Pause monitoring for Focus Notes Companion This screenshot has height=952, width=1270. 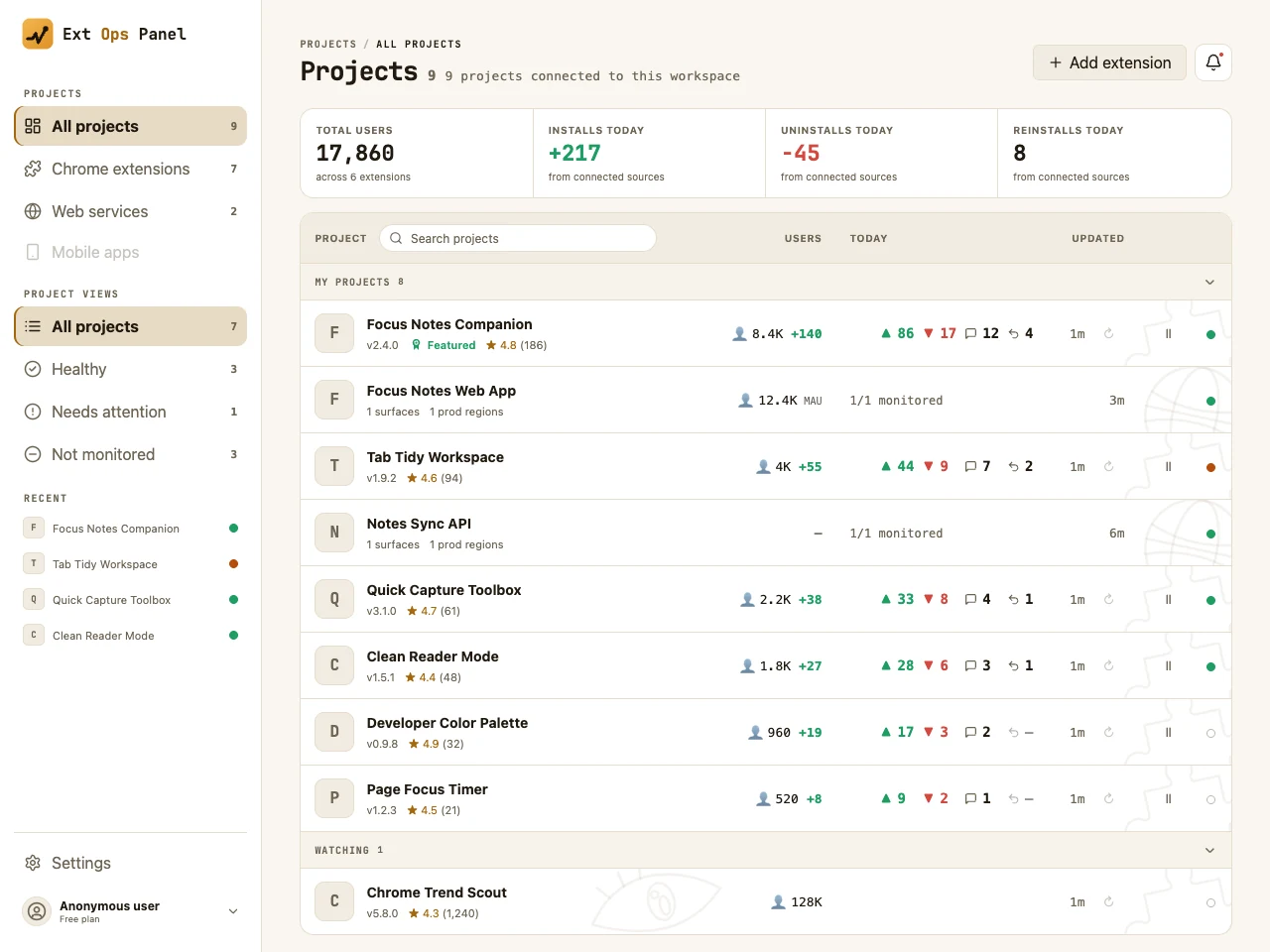(1168, 334)
